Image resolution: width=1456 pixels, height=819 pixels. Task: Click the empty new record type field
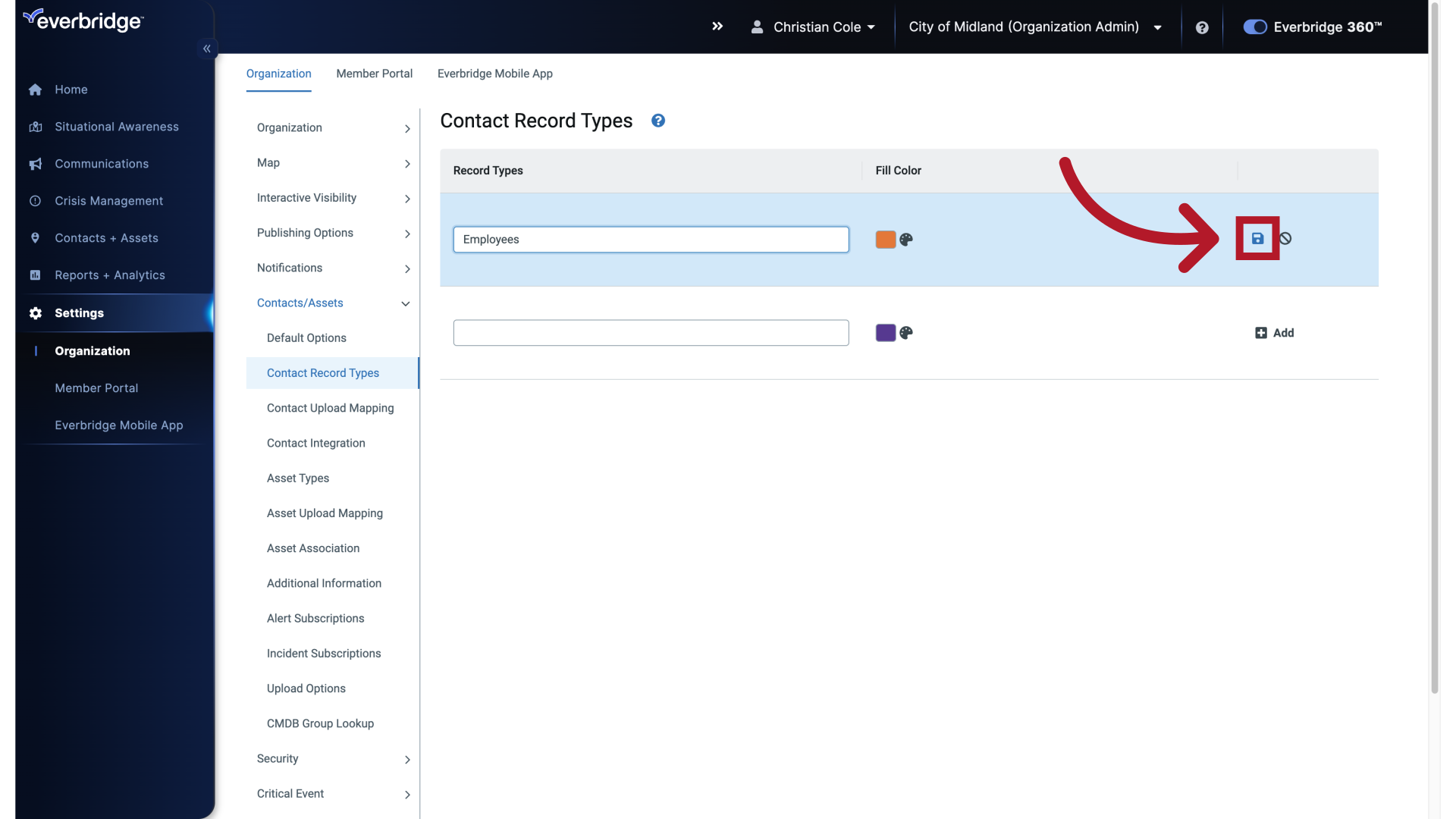click(x=651, y=333)
